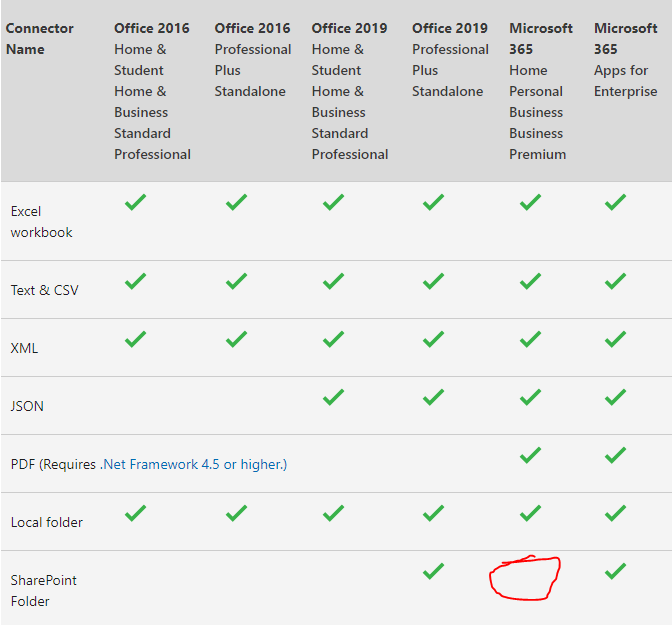The image size is (672, 625).
Task: Select the PDF (Requires row label text
Action: click(x=53, y=464)
